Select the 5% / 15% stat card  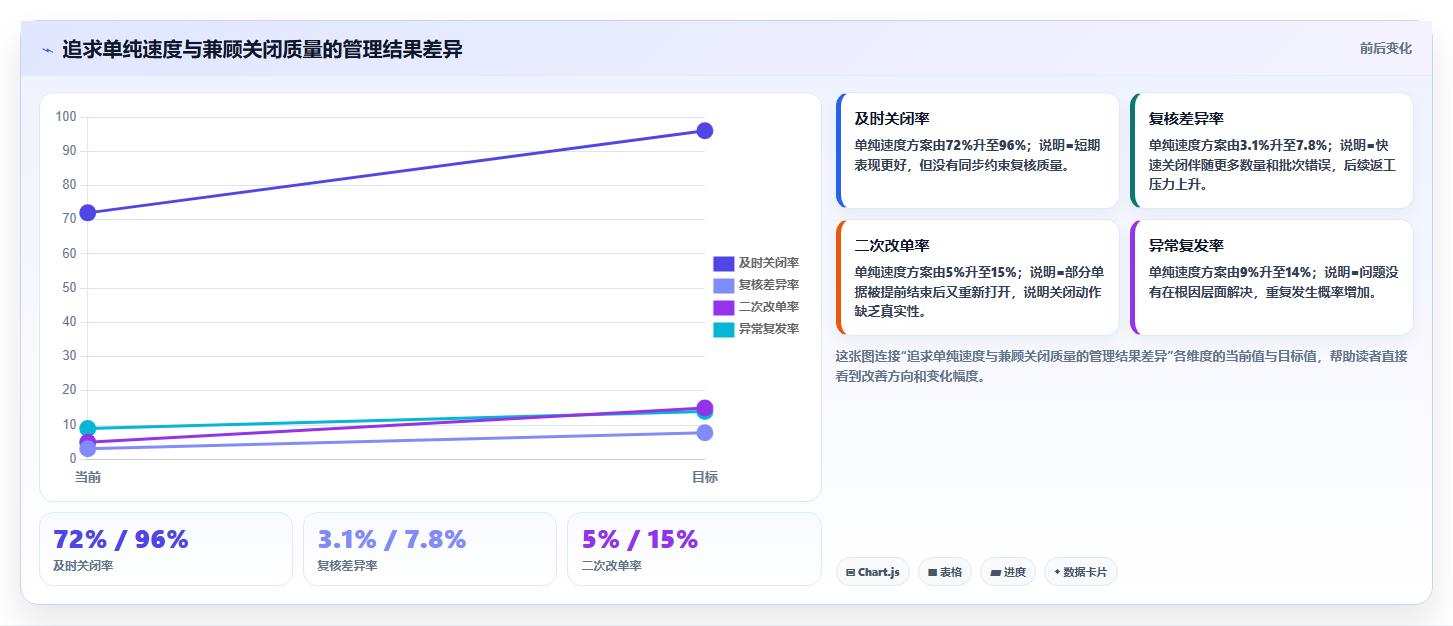click(x=694, y=549)
